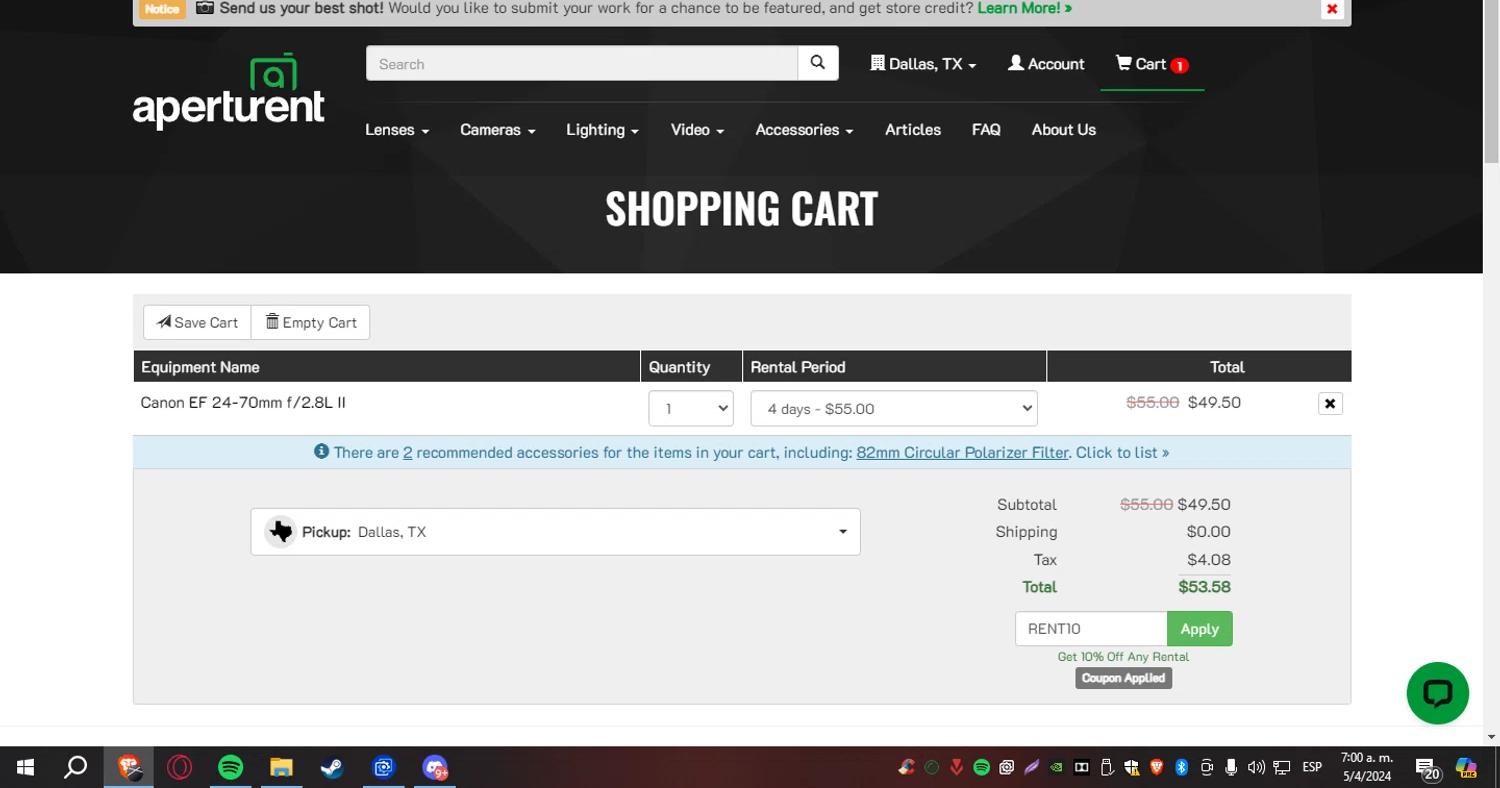The width and height of the screenshot is (1500, 788).
Task: Click the Canon EF 24-70mm f/2.8L II item name
Action: pos(243,402)
